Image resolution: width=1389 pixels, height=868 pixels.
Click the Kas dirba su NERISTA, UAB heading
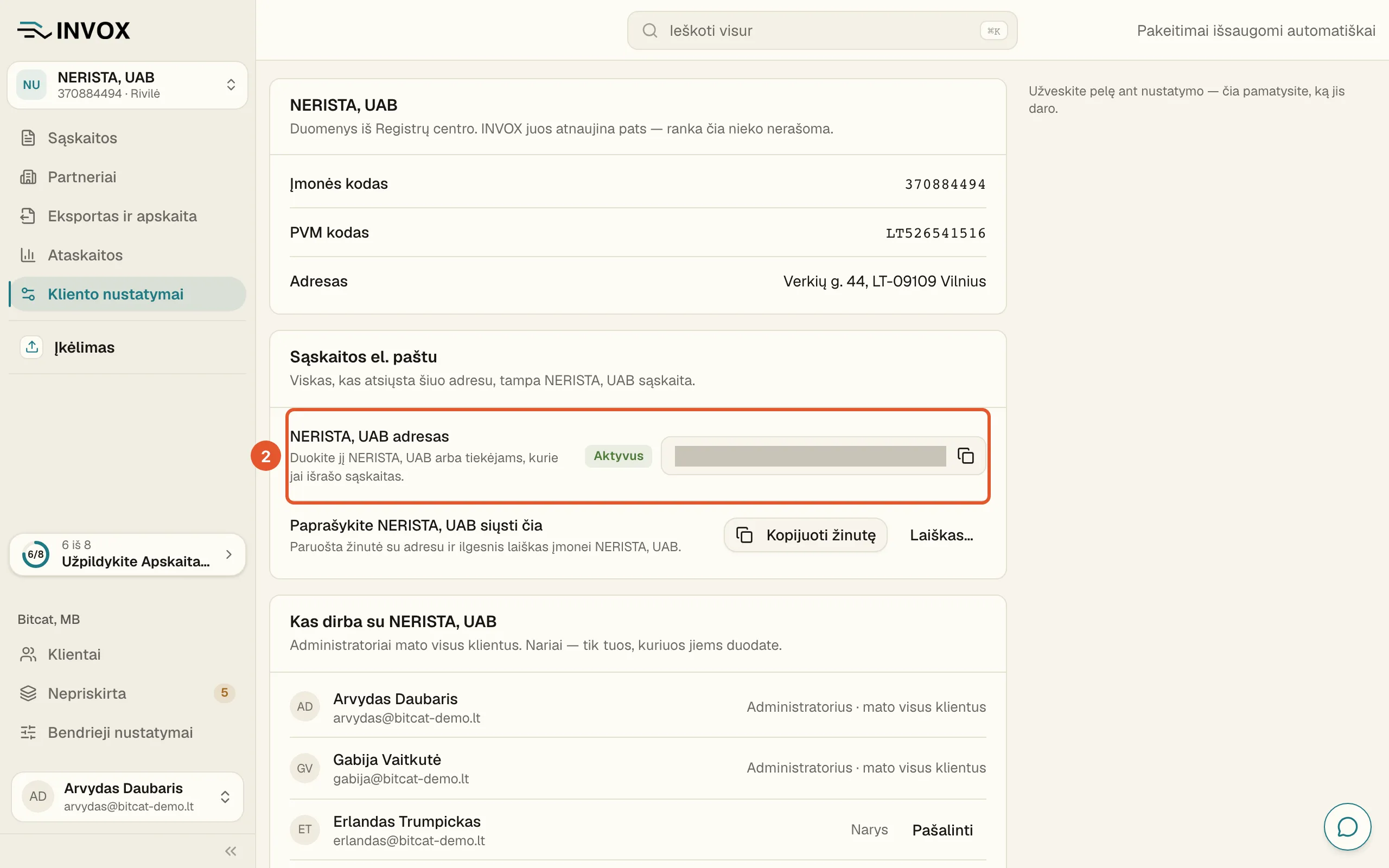point(393,622)
